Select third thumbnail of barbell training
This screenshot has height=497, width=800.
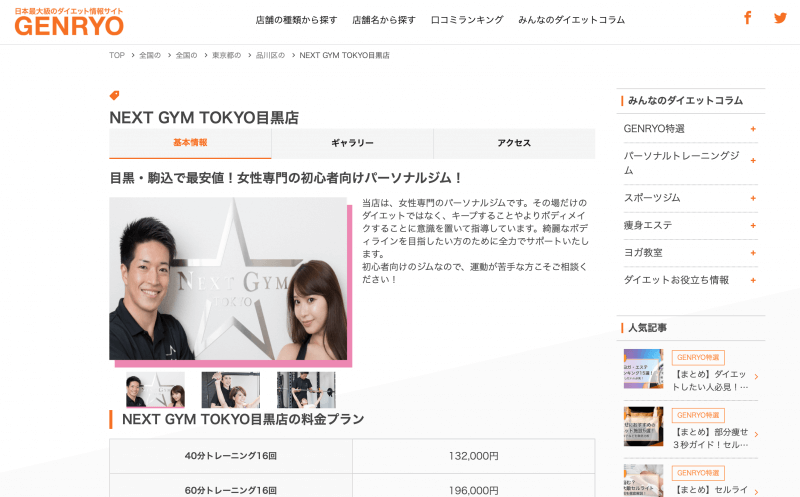[x=306, y=389]
